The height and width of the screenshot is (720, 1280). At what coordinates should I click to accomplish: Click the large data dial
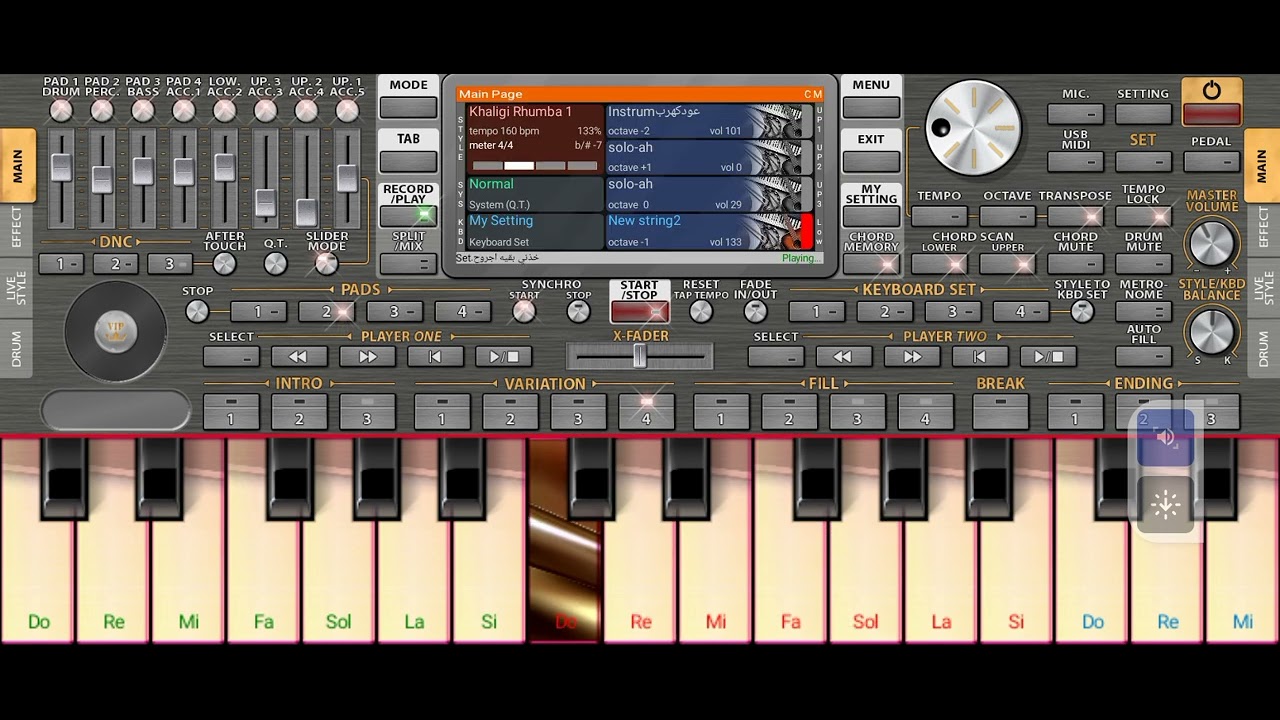[973, 128]
